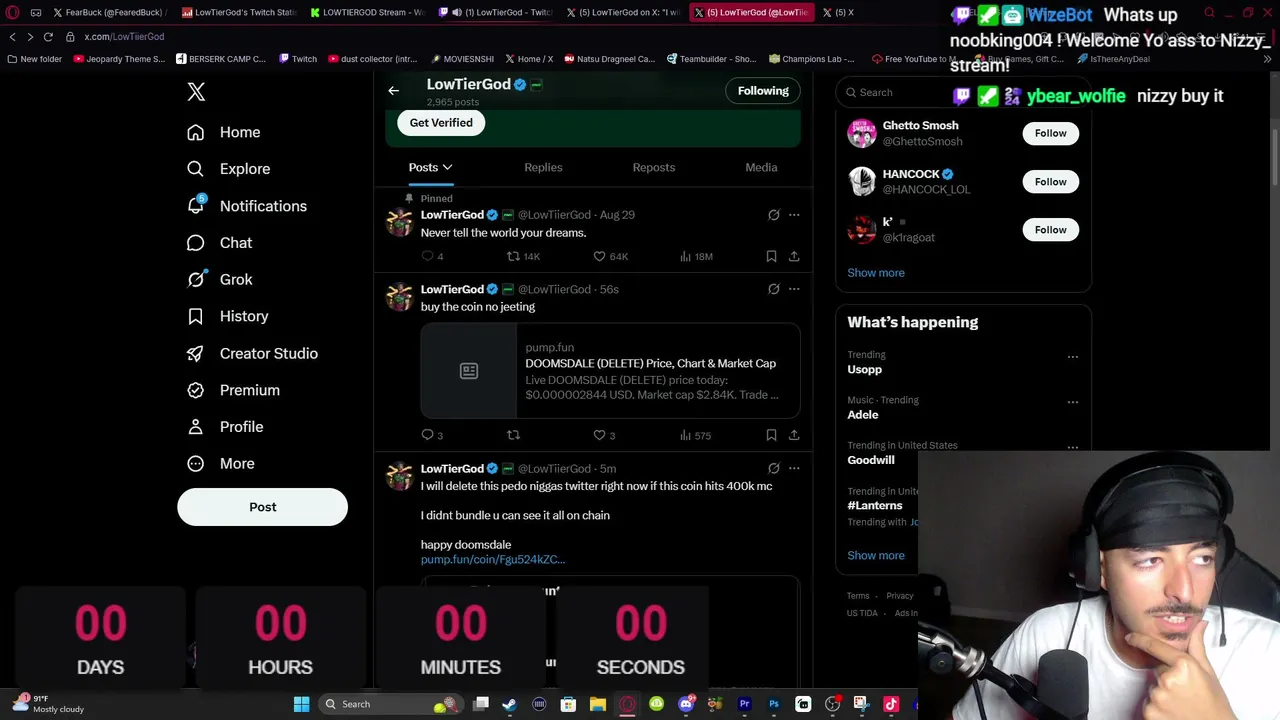Click the Get Verified button

[441, 123]
